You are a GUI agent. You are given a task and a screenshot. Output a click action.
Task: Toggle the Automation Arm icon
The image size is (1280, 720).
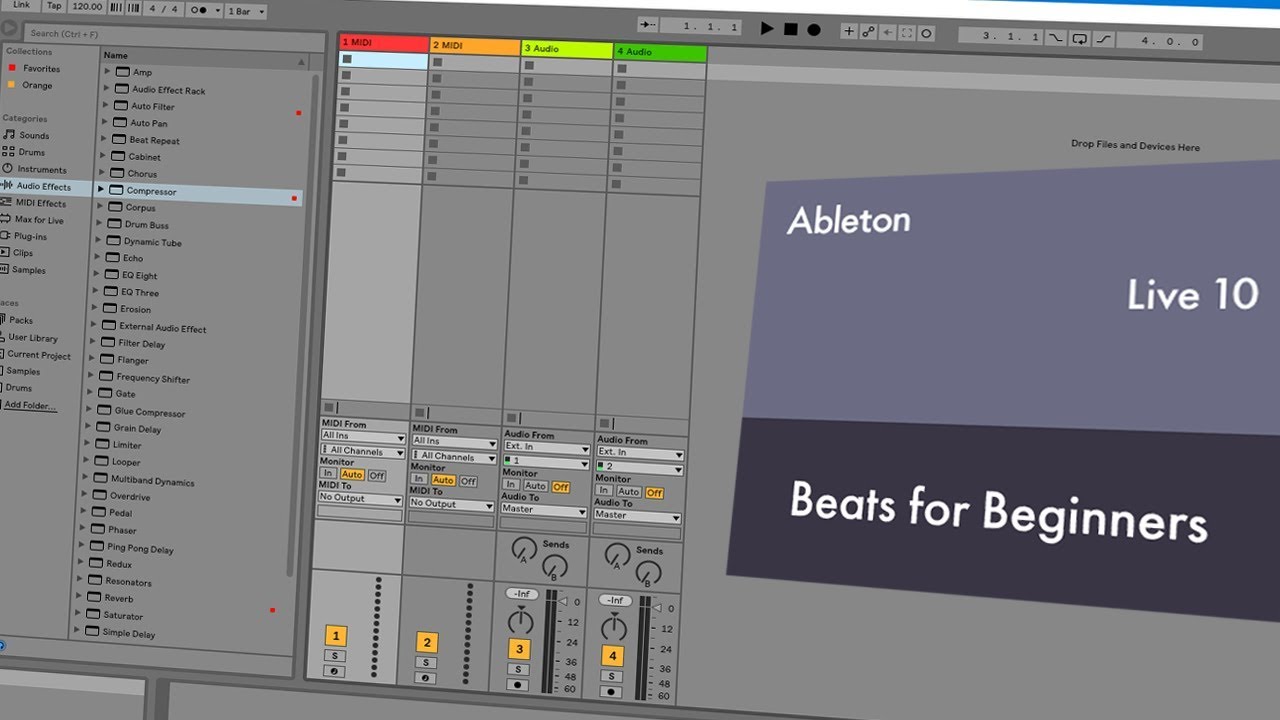coord(868,32)
